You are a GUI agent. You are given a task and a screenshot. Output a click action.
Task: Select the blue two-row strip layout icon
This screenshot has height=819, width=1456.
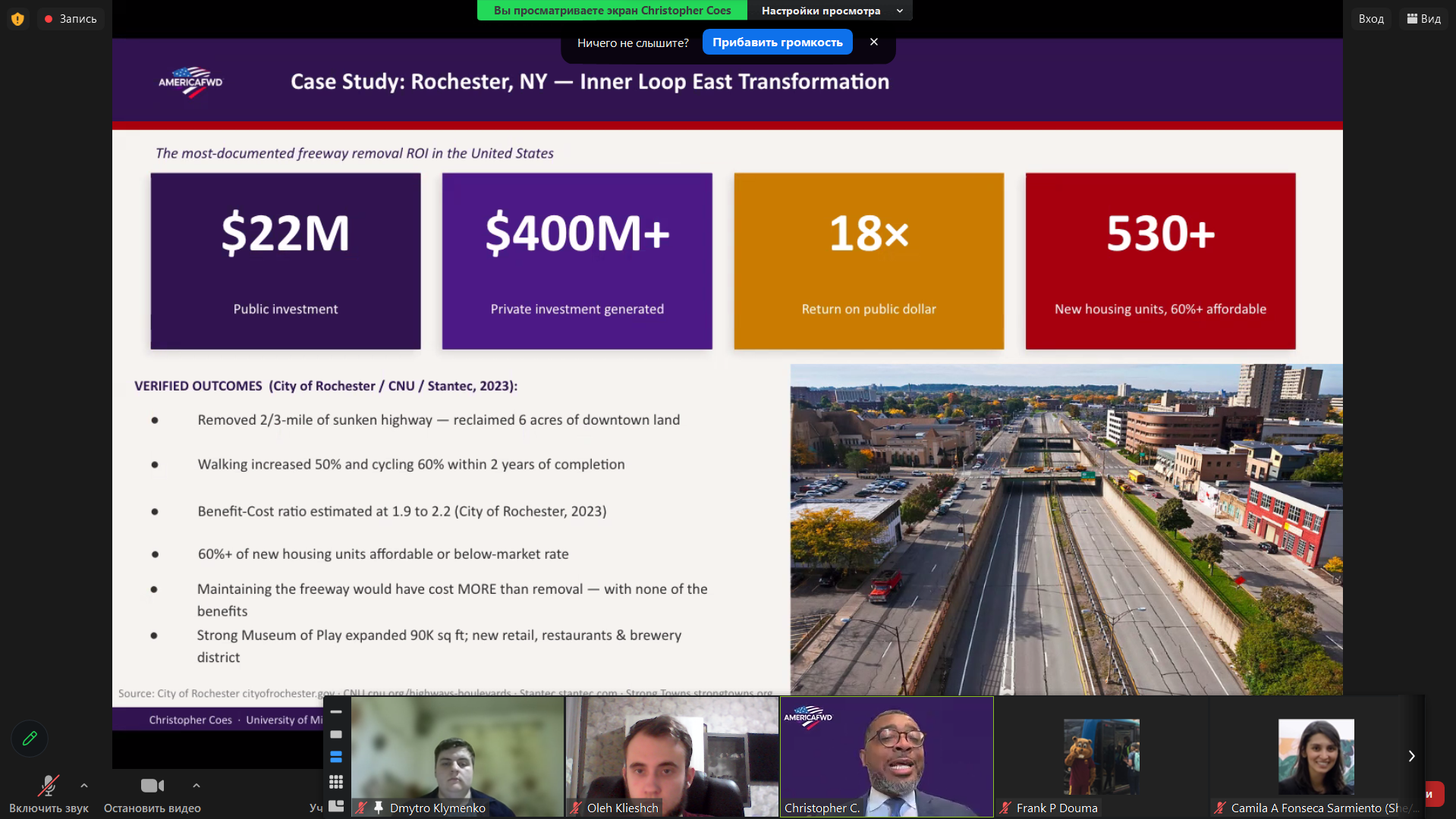coord(336,757)
